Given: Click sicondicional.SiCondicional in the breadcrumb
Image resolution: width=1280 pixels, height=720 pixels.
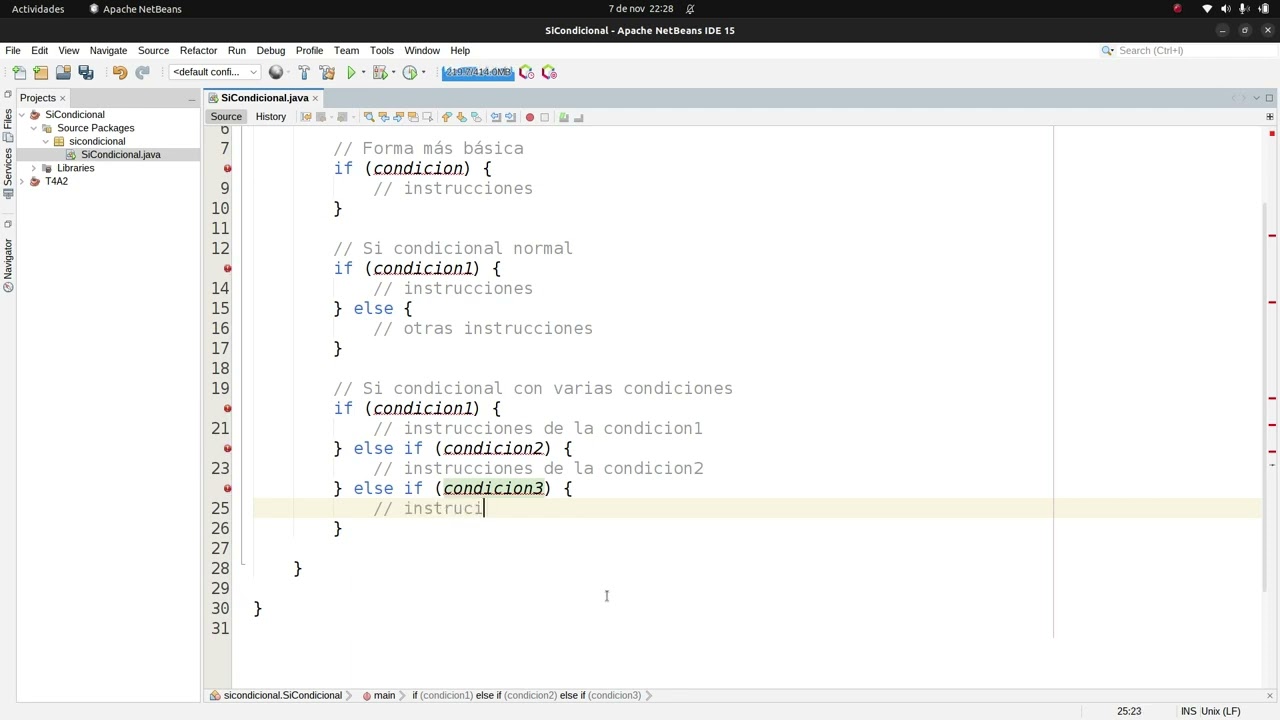Looking at the screenshot, I should 282,695.
